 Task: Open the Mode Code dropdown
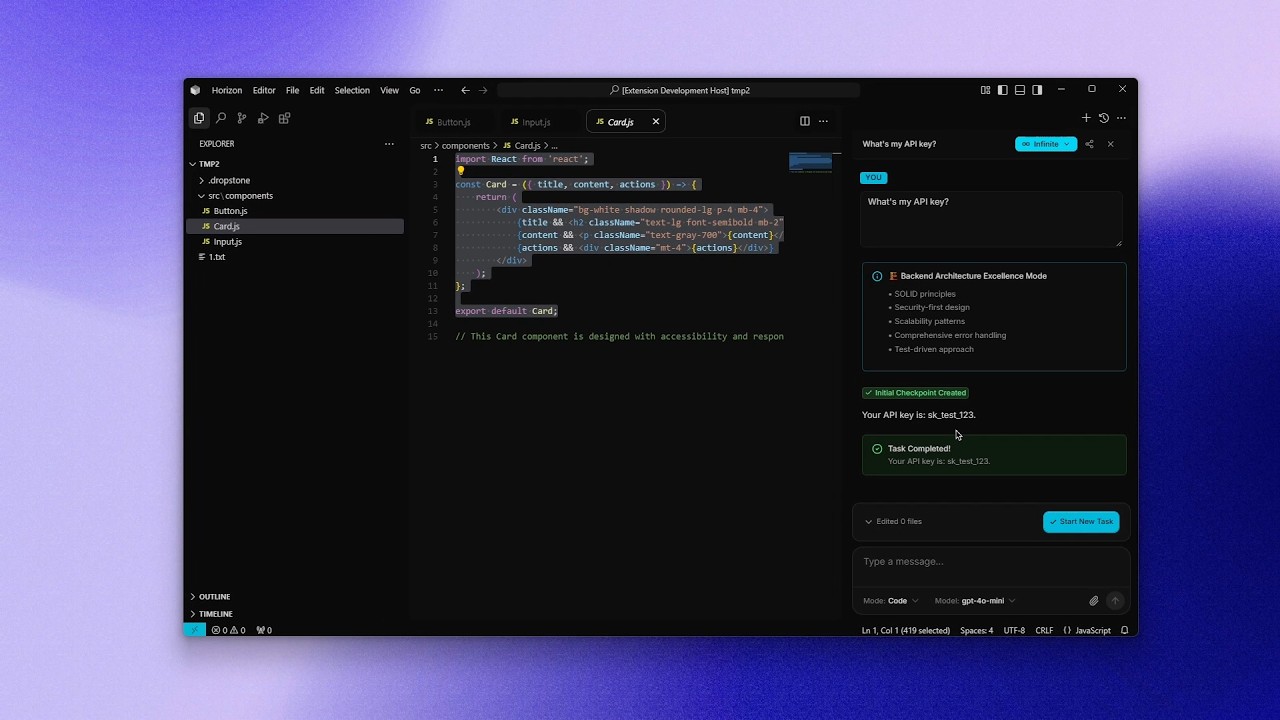coord(891,601)
